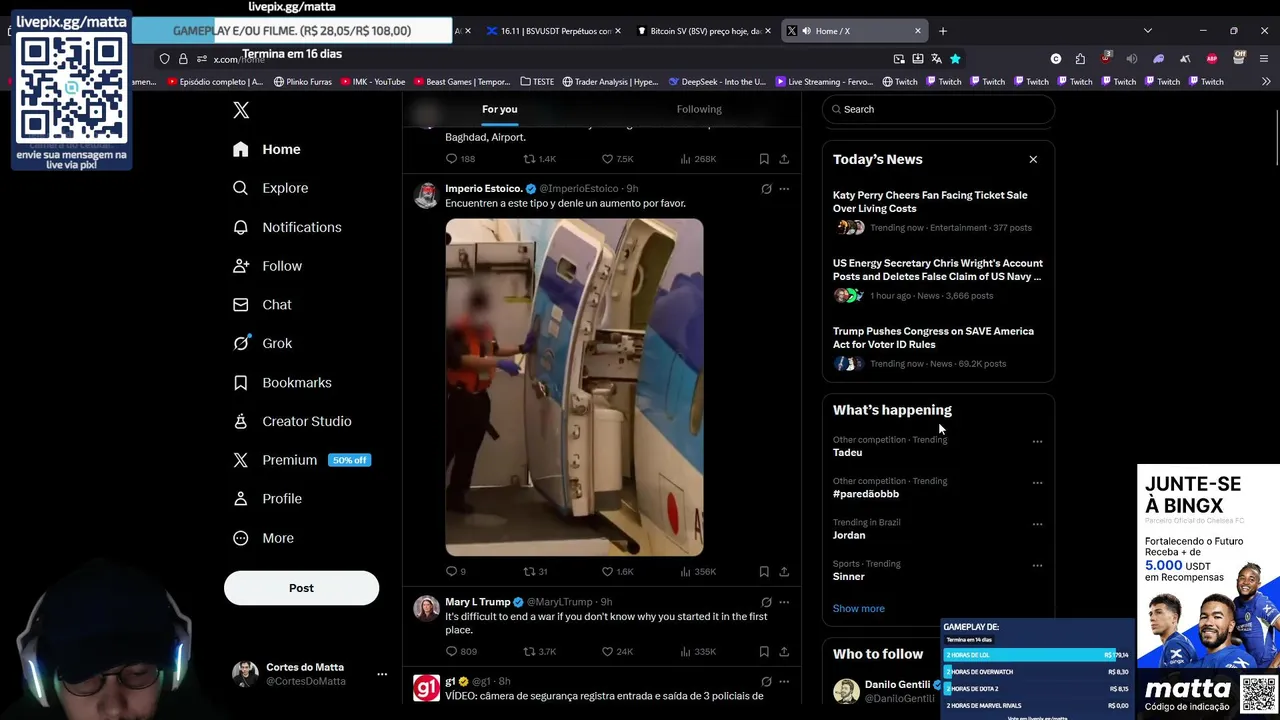Toggle the Firefox bookmark star
Screen dimensions: 1280x720
[x=955, y=59]
